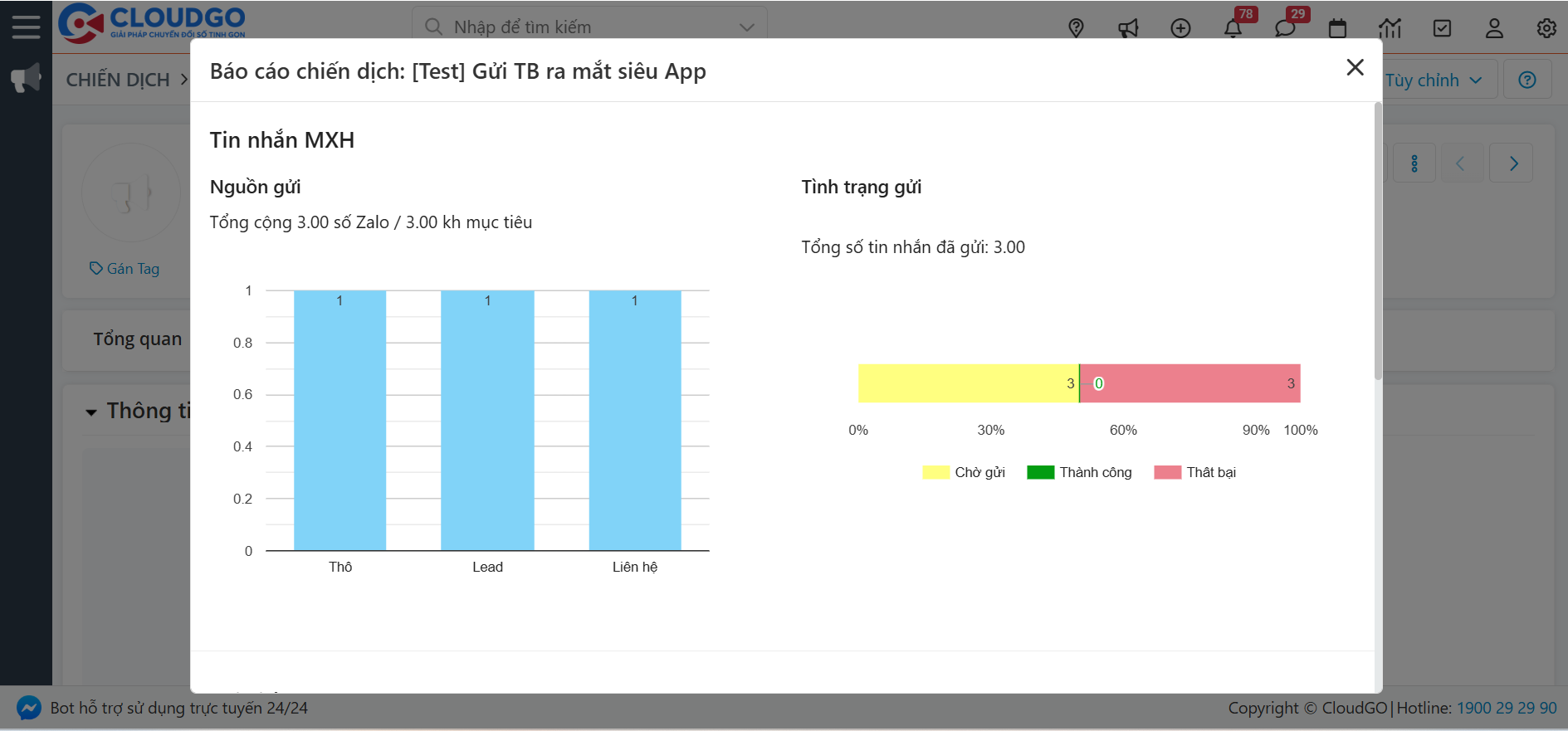Collapse the 'Thông tin' section
1568x731 pixels.
pos(91,412)
